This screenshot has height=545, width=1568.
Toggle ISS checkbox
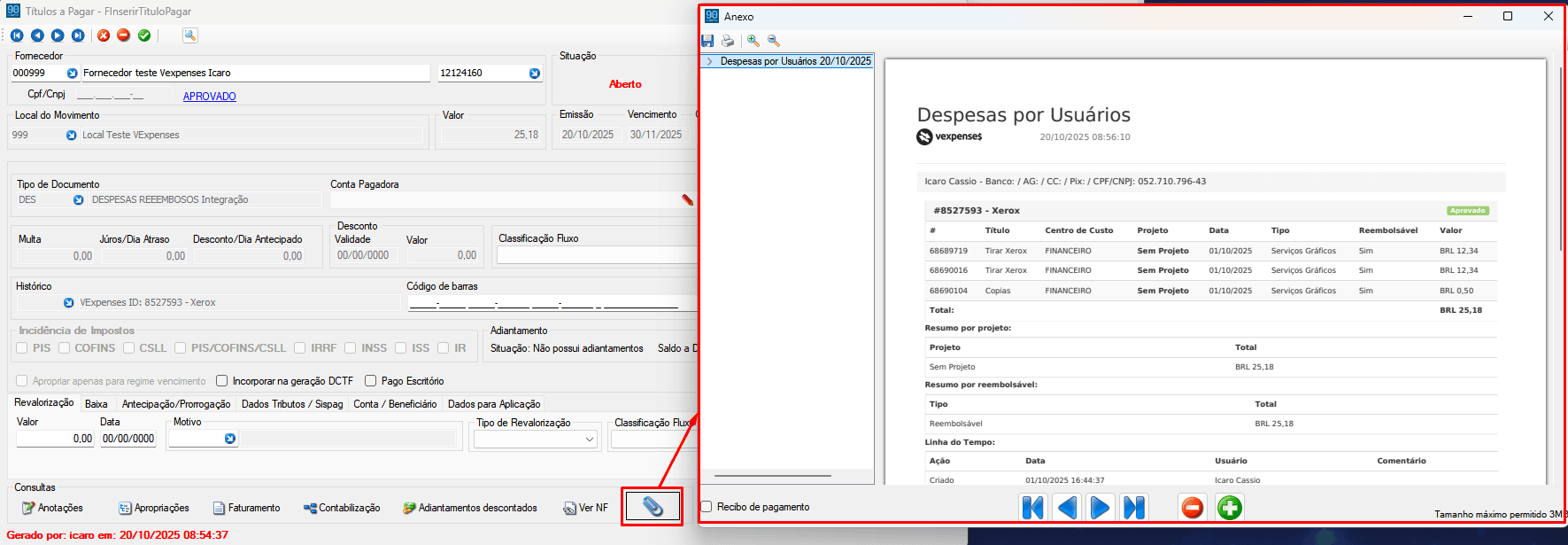tap(401, 348)
